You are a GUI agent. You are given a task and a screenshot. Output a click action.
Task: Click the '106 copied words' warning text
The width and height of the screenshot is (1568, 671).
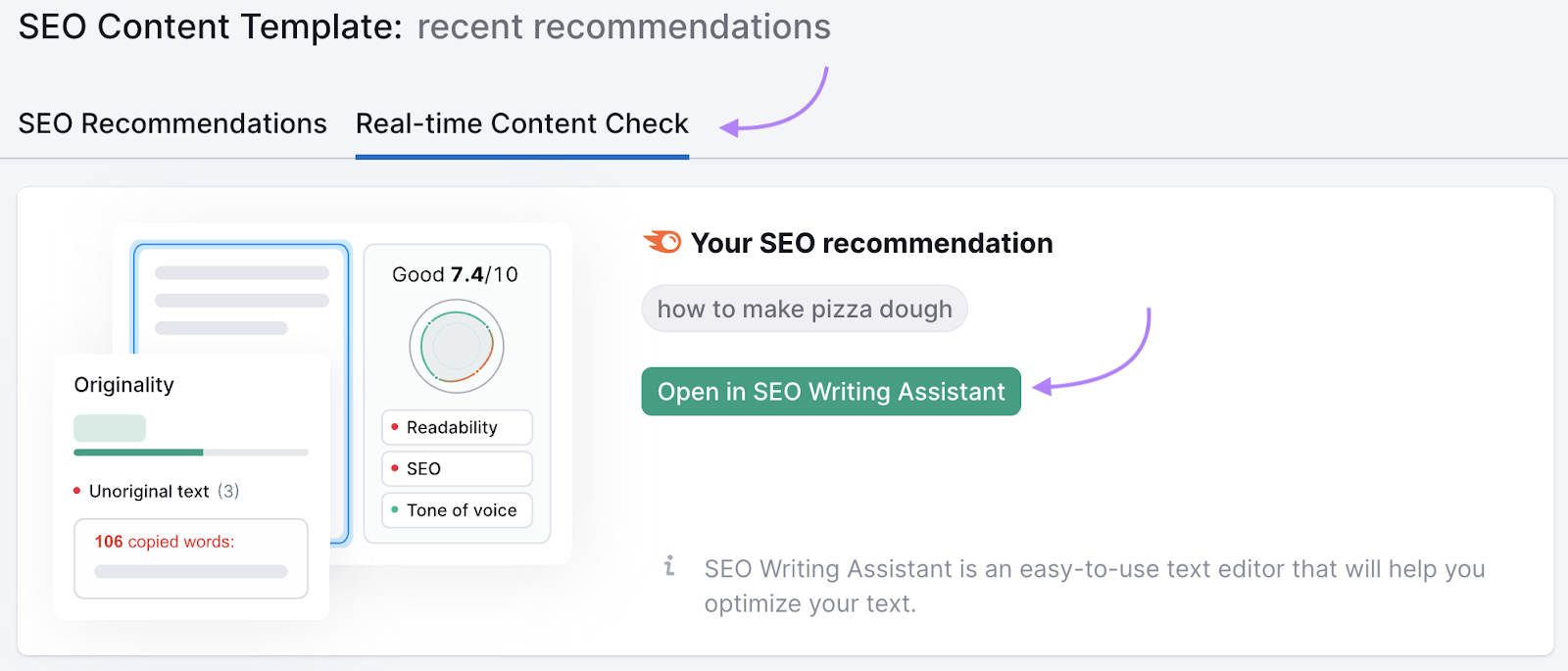[x=165, y=541]
